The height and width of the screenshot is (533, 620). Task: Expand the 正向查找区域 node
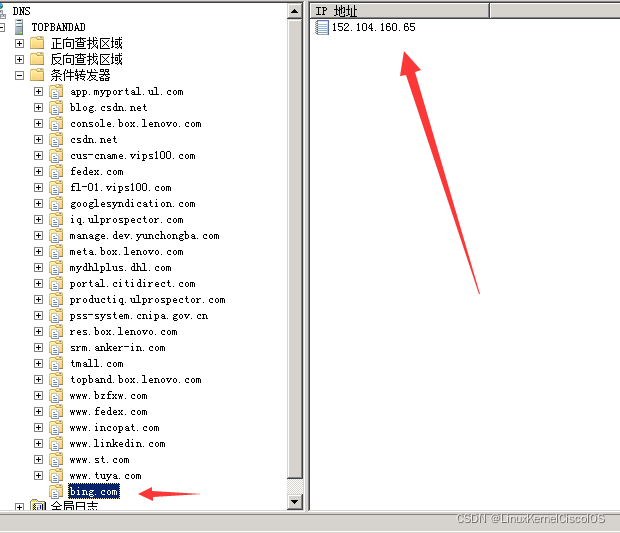point(19,43)
